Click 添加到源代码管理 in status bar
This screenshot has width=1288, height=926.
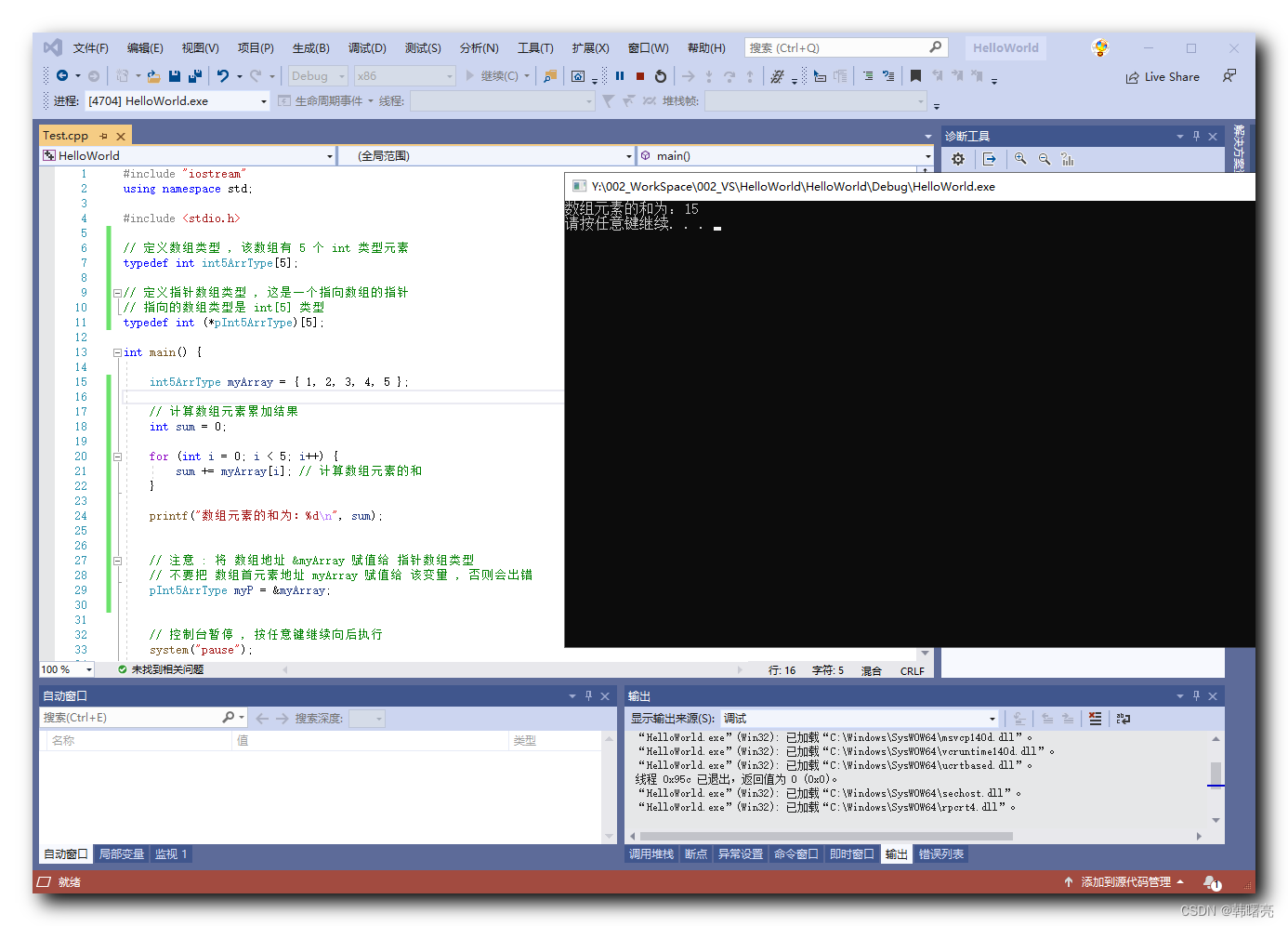[x=1124, y=882]
